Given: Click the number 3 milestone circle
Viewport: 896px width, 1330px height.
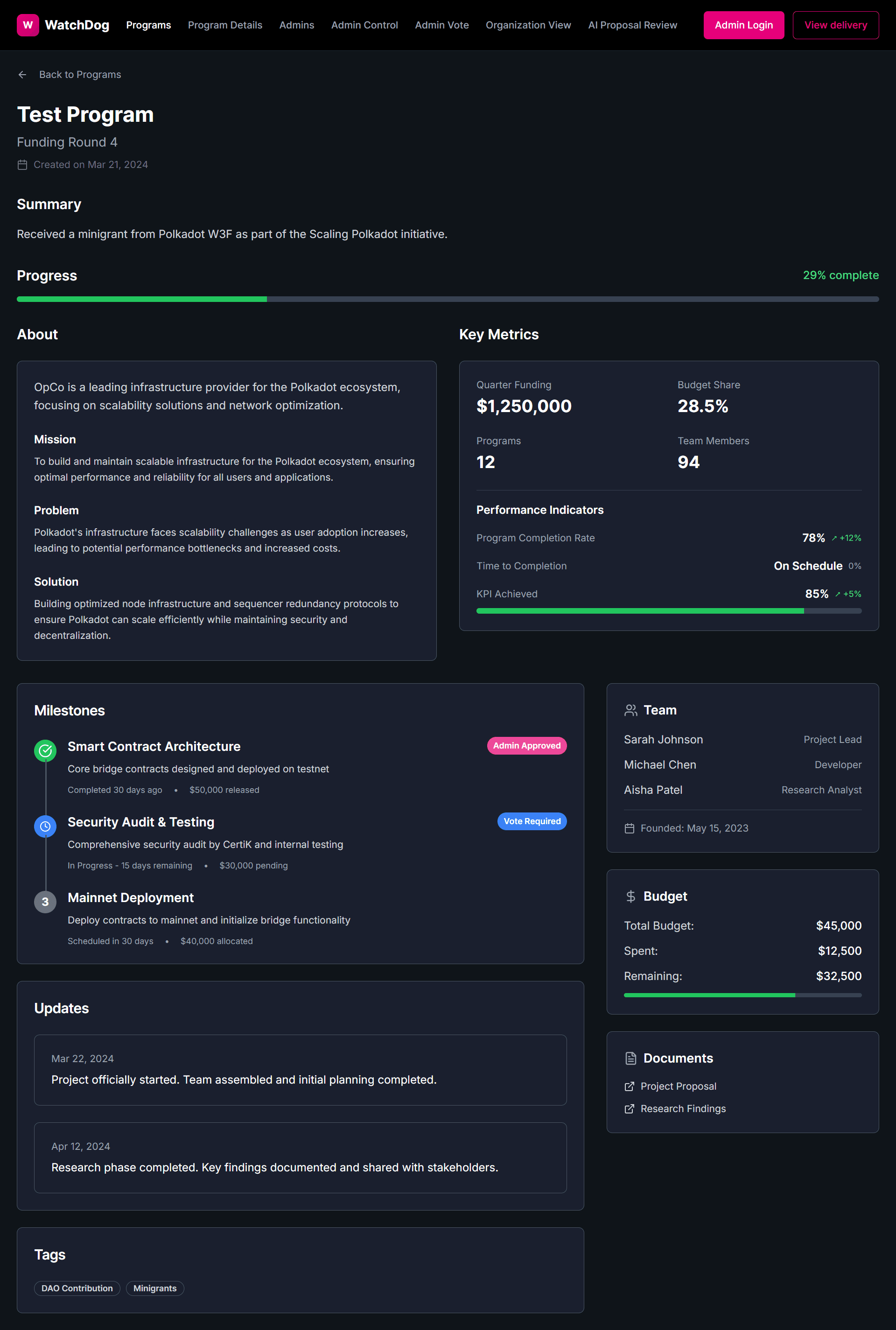Looking at the screenshot, I should pyautogui.click(x=45, y=902).
